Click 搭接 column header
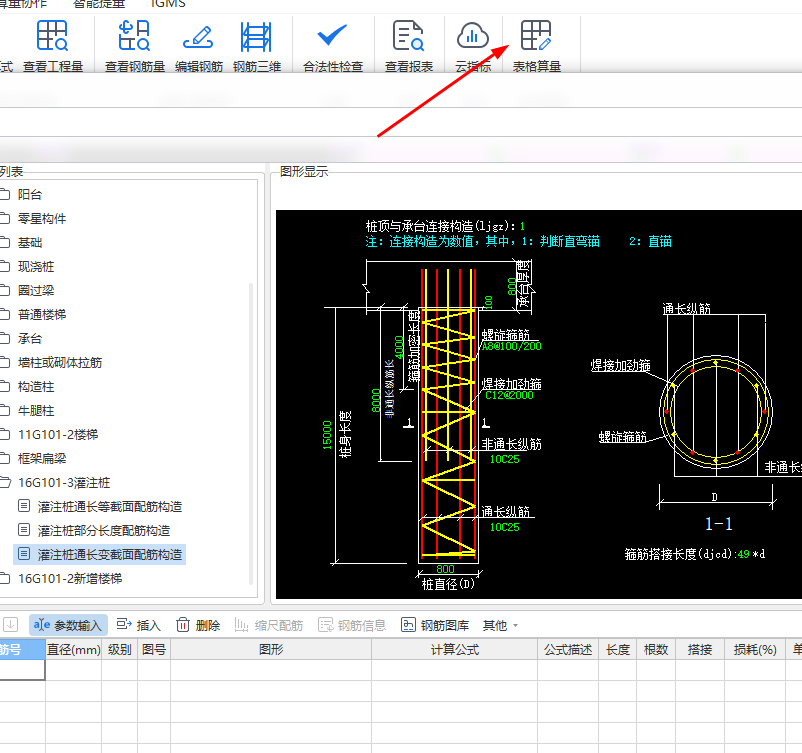Screen dimensions: 802x753 (700, 650)
